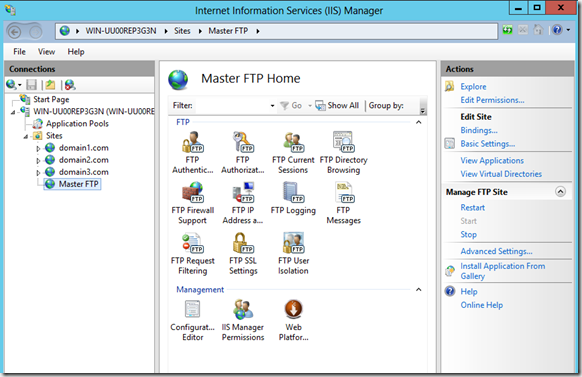Open the File menu

[19, 52]
